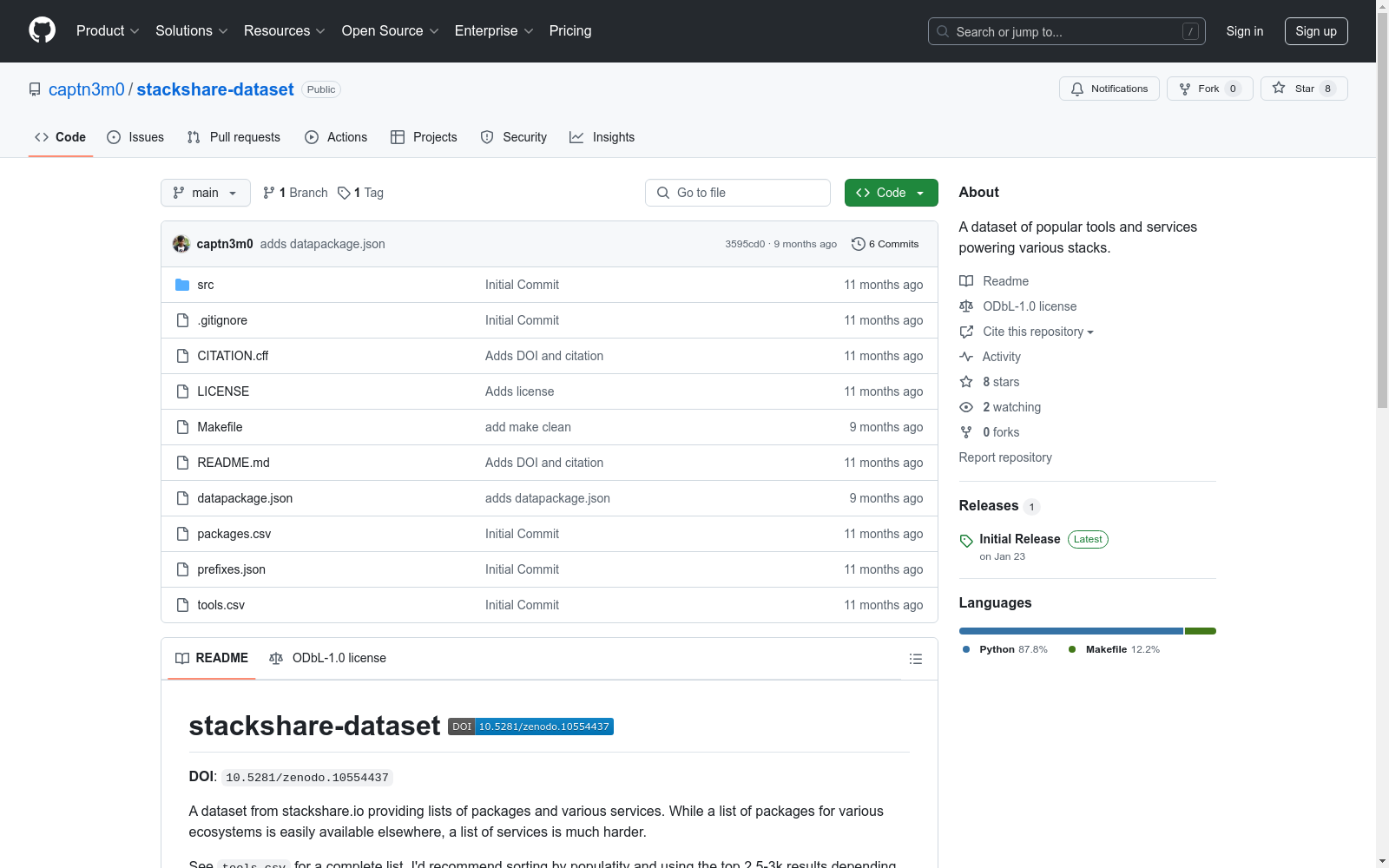This screenshot has height=868, width=1389.
Task: Click the Python language bar segment
Action: tap(1071, 631)
